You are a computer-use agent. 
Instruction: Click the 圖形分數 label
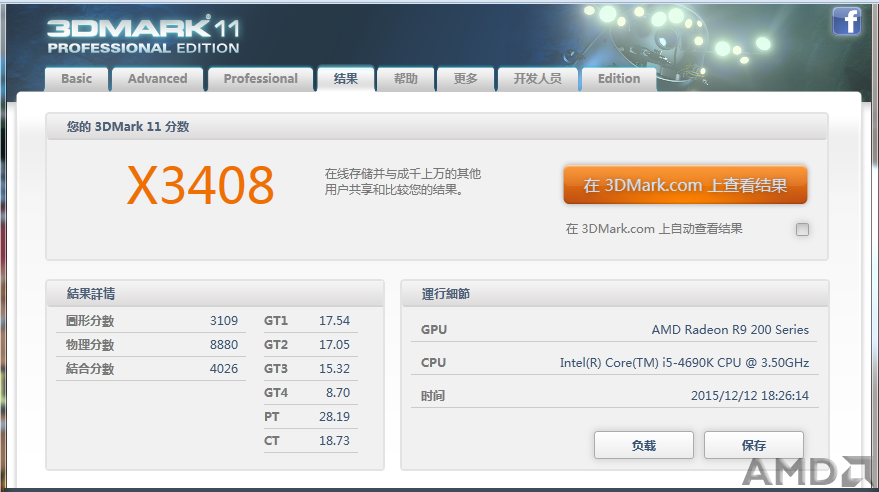tap(90, 321)
